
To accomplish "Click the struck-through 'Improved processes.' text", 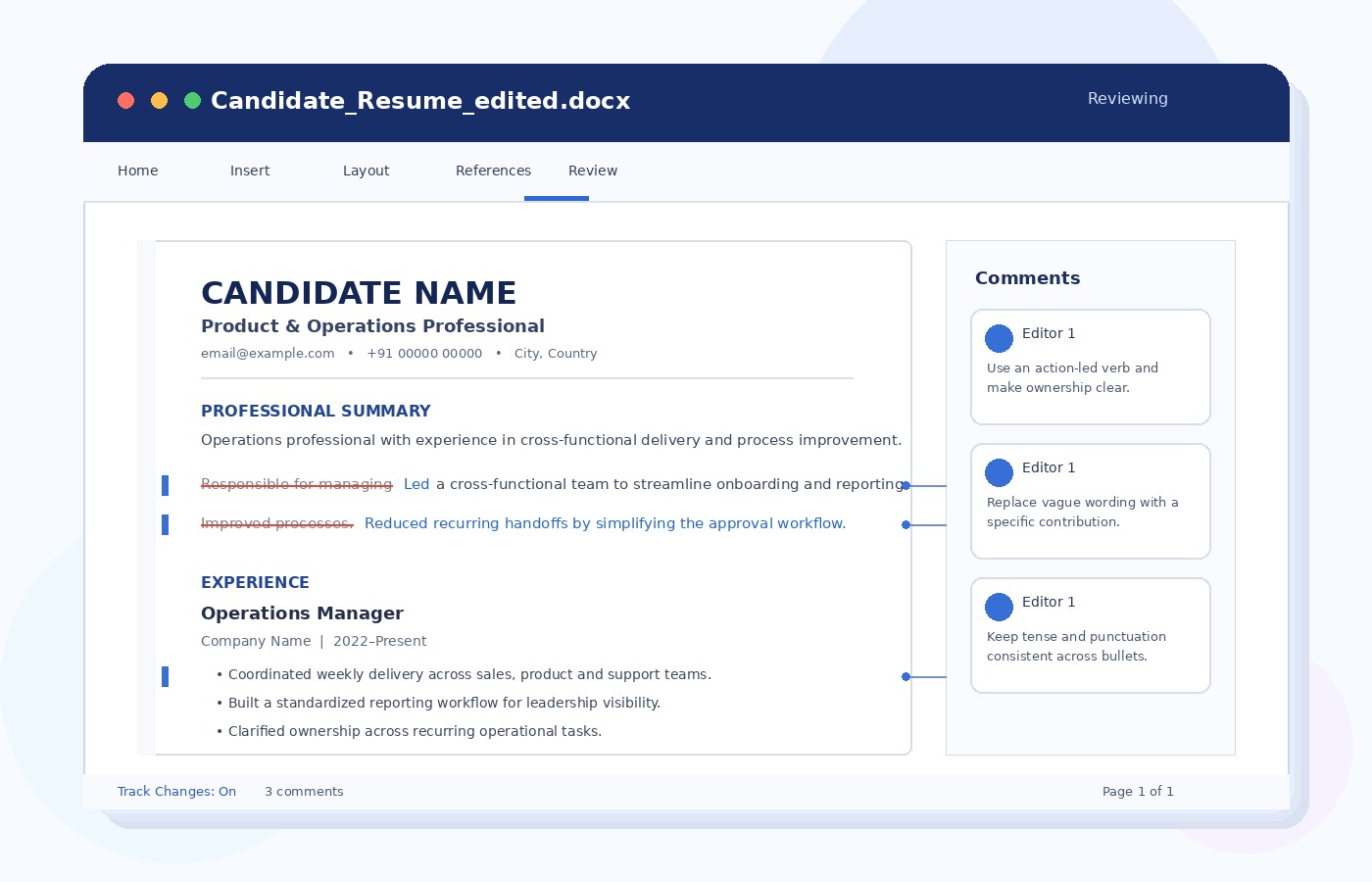I will pos(277,523).
